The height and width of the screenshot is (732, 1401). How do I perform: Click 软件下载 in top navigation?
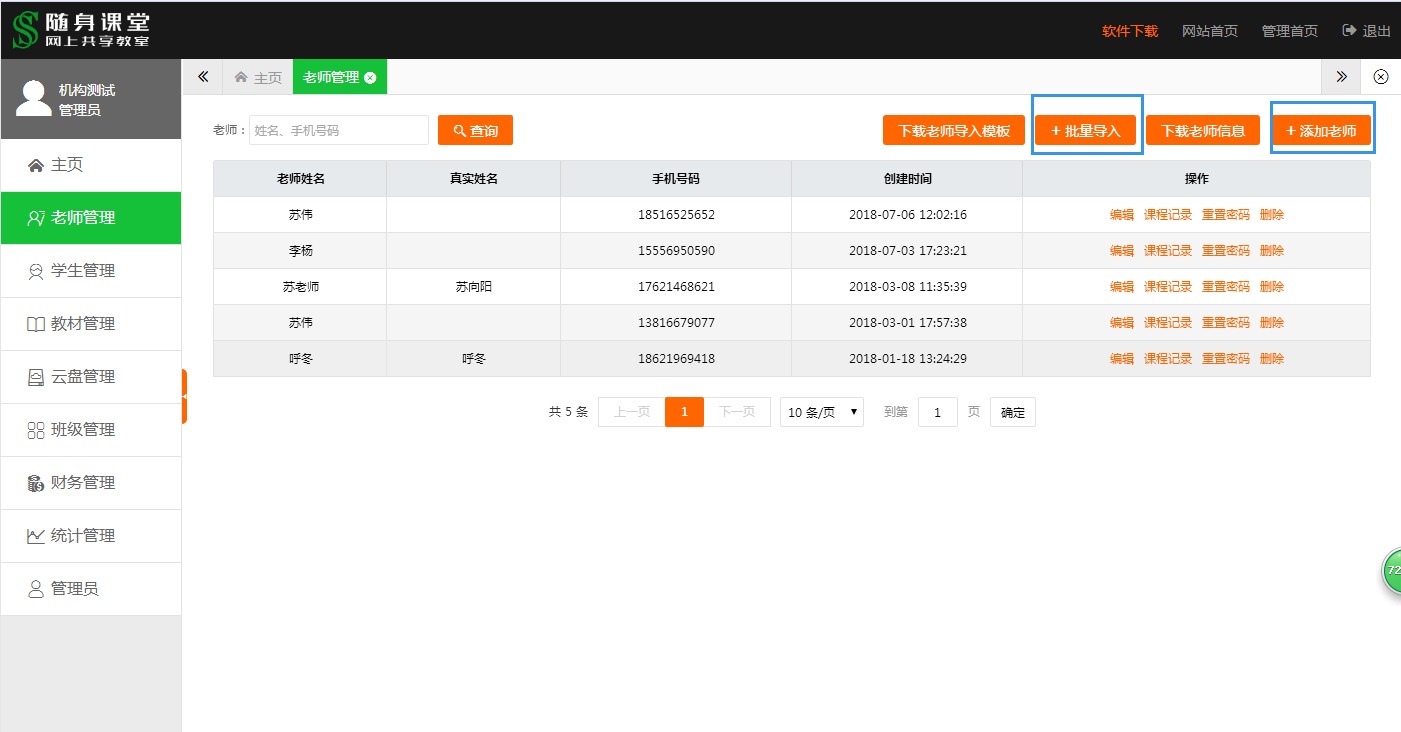click(1129, 31)
